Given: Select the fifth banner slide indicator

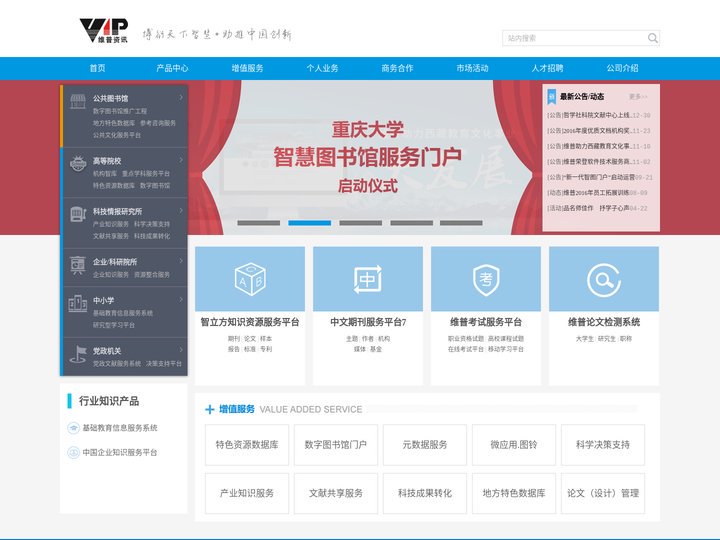Looking at the screenshot, I should click(461, 223).
